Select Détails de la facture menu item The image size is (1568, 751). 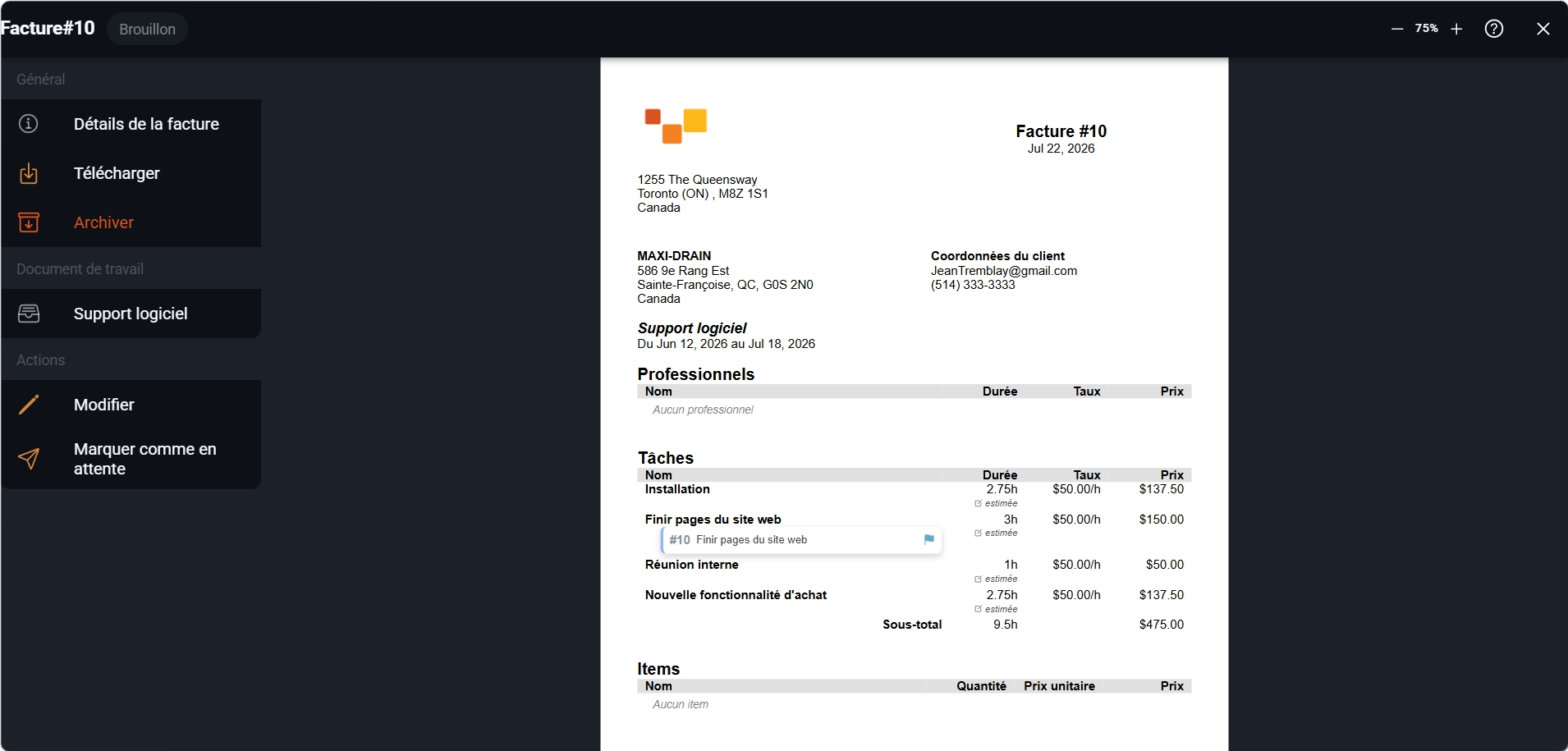click(131, 124)
